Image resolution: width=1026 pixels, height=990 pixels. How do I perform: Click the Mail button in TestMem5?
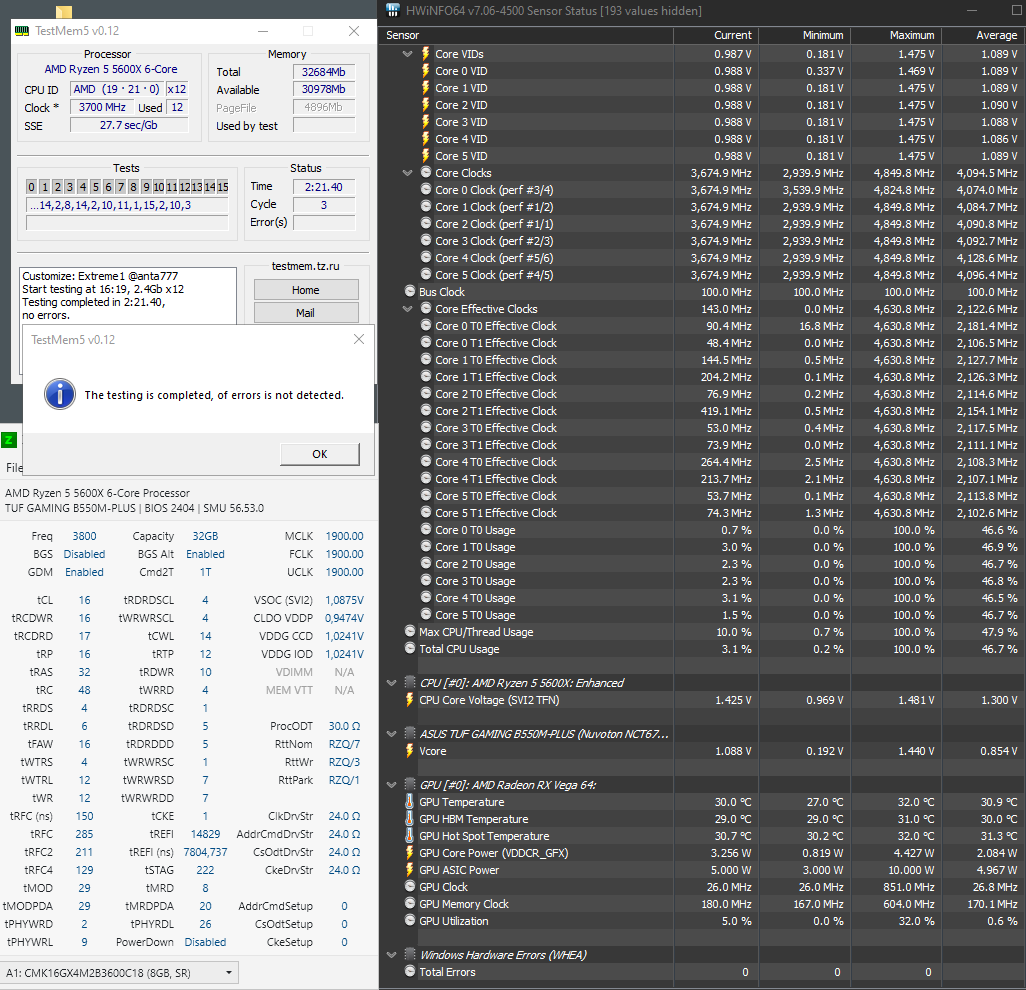pyautogui.click(x=306, y=313)
